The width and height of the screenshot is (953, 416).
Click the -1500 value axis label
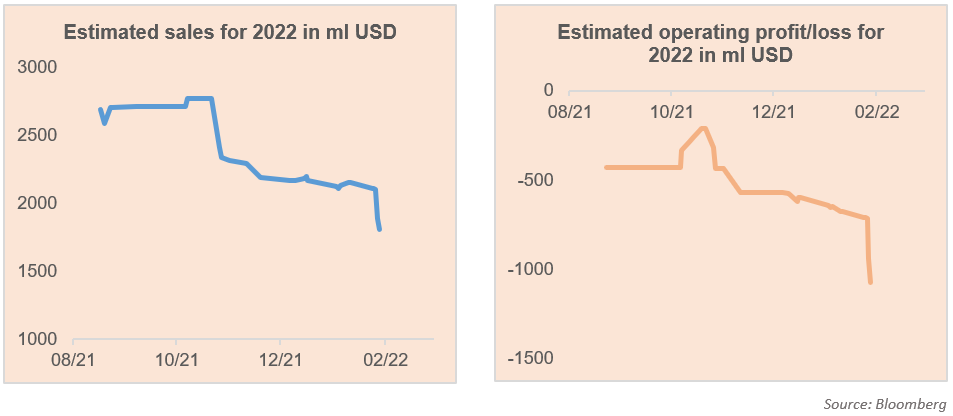point(529,358)
